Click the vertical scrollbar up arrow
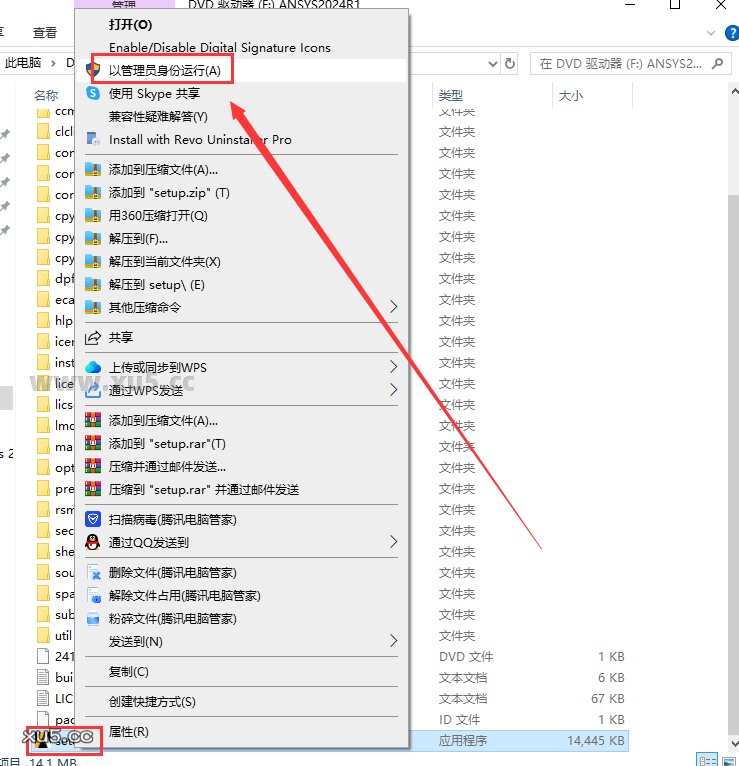Viewport: 739px width, 766px height. [734, 91]
